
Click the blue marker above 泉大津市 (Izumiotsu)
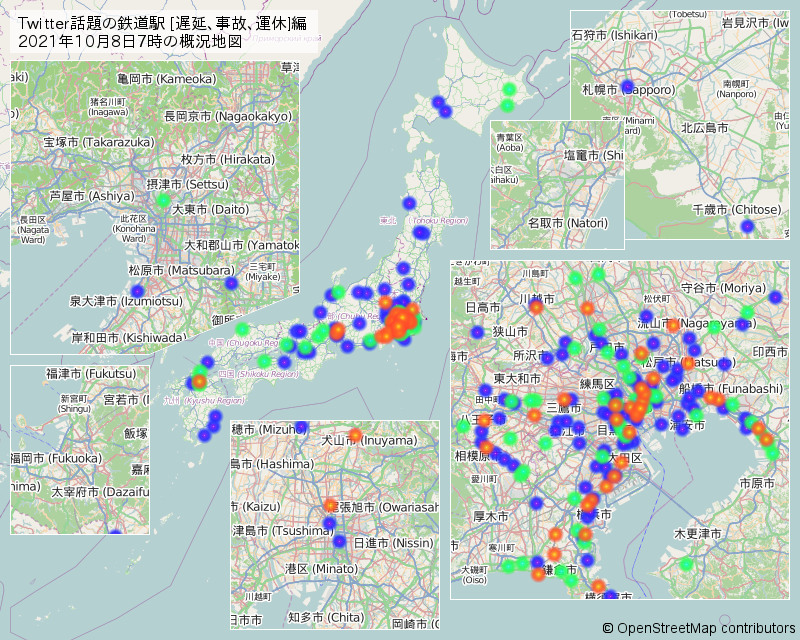(x=137, y=291)
